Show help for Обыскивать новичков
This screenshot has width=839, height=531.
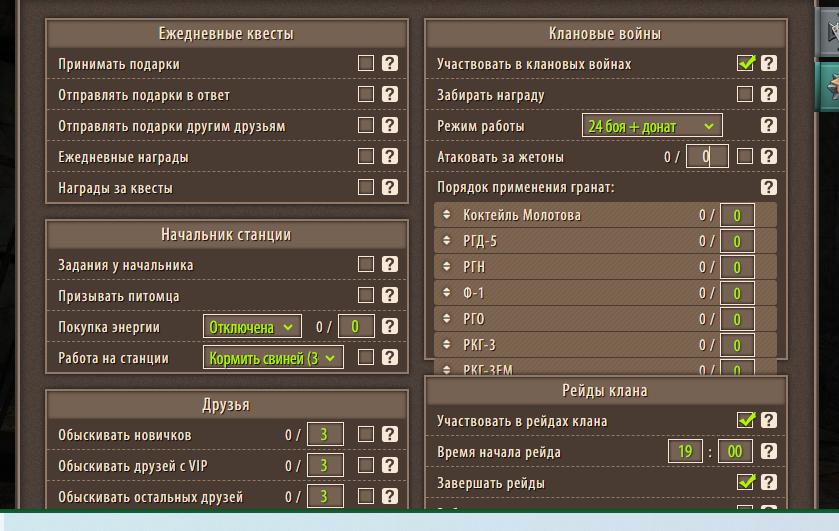[x=390, y=435]
